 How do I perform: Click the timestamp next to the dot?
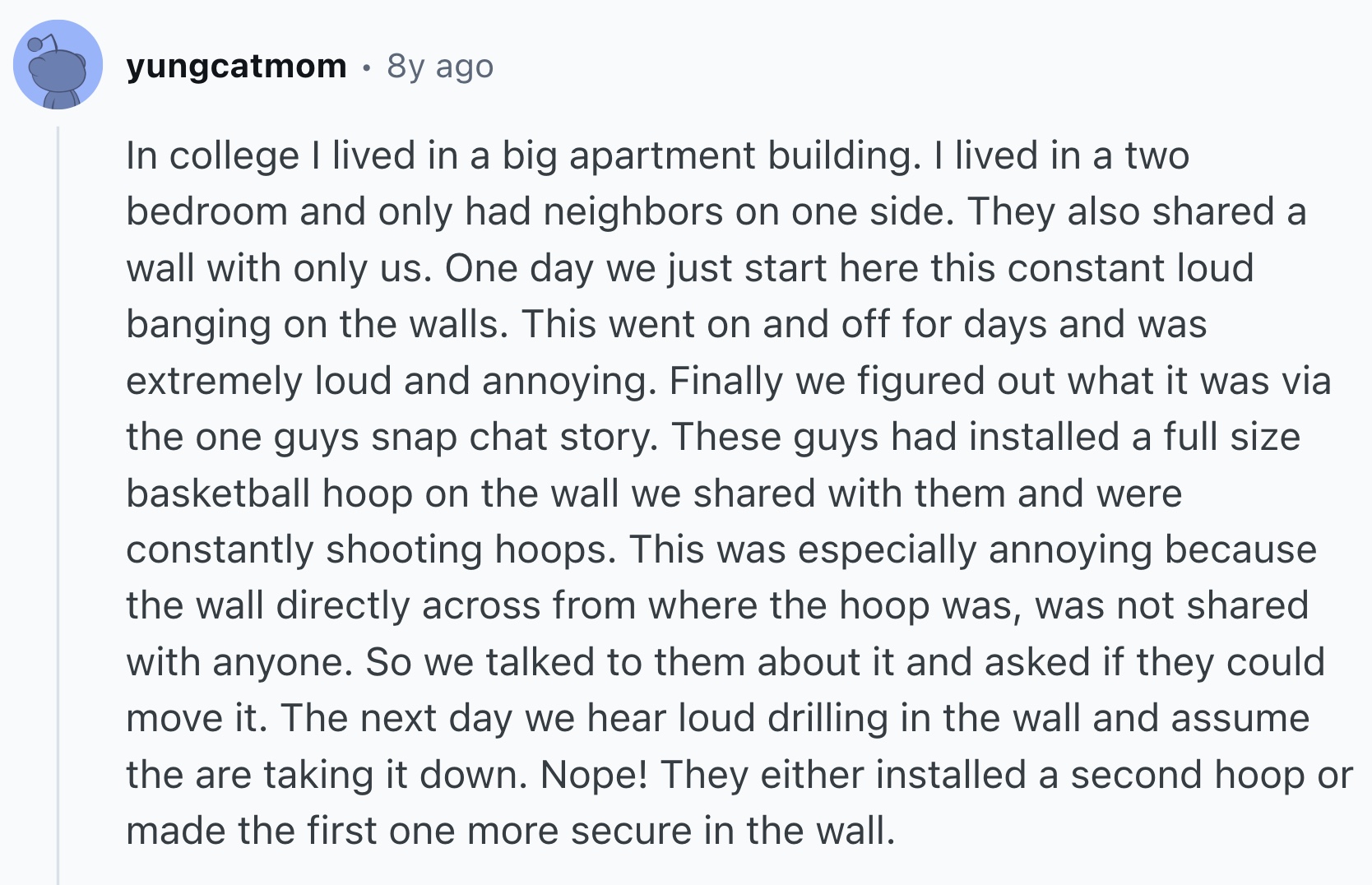[438, 67]
